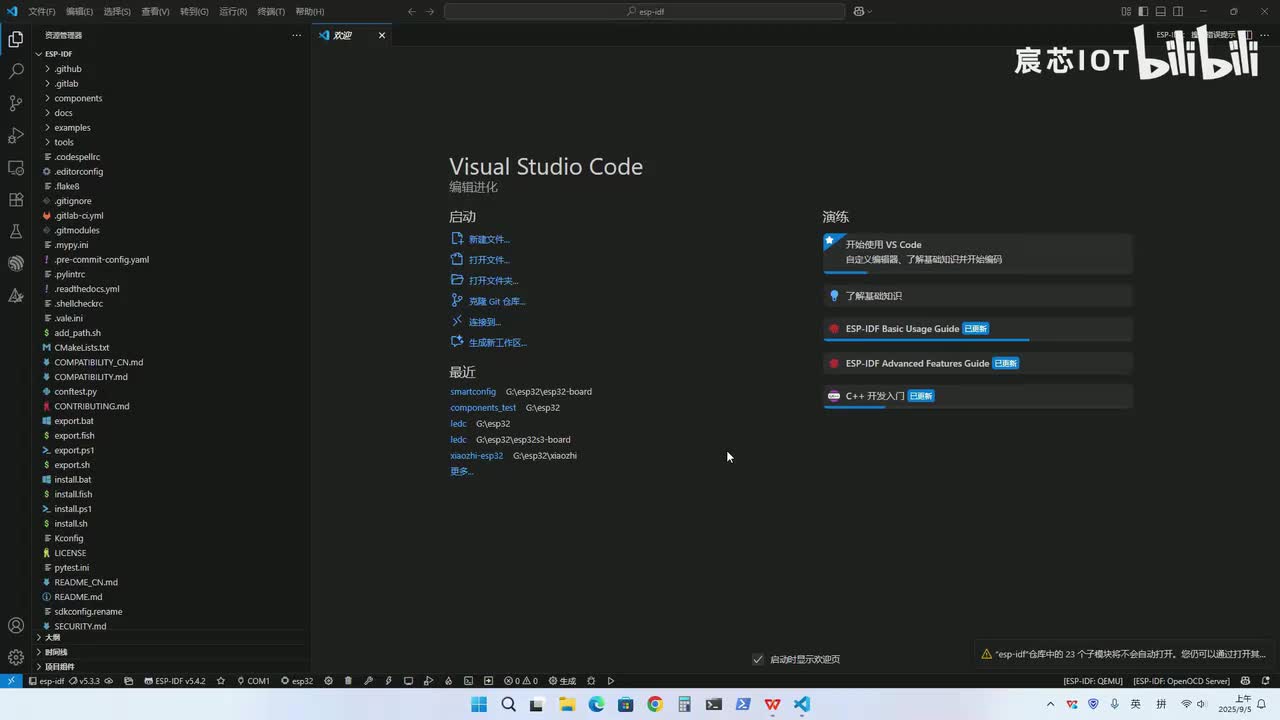Open recent project xiaozhi-esp32
Viewport: 1280px width, 720px height.
pyautogui.click(x=477, y=456)
